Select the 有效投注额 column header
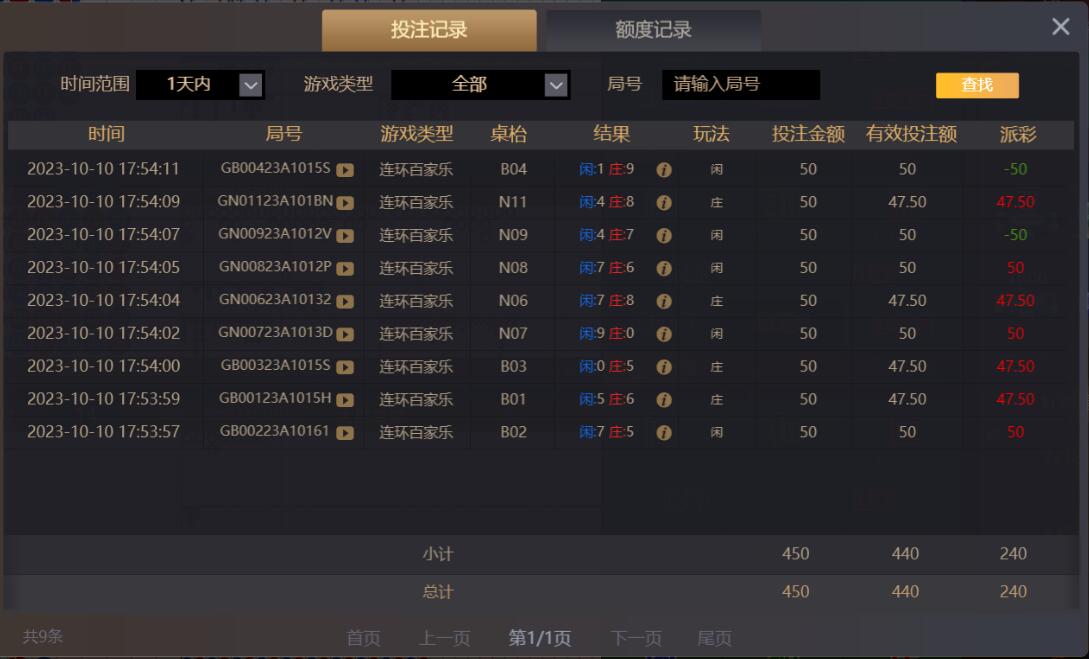Viewport: 1089px width, 659px height. pyautogui.click(x=911, y=134)
